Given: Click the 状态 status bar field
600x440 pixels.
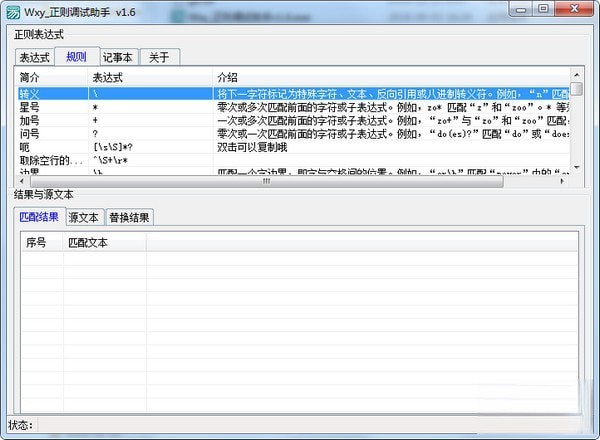Looking at the screenshot, I should [308, 425].
